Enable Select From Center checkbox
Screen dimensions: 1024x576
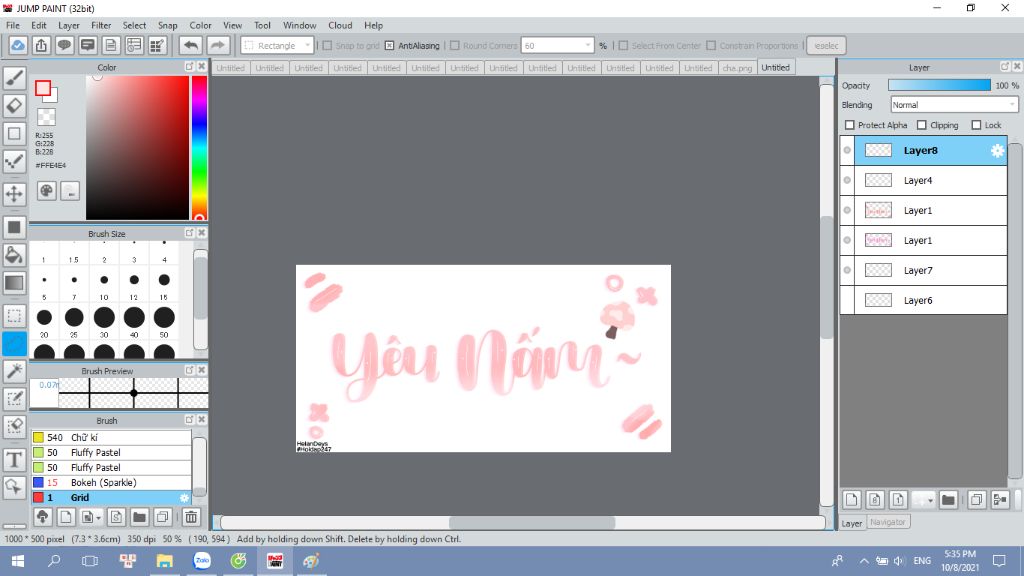coord(623,46)
